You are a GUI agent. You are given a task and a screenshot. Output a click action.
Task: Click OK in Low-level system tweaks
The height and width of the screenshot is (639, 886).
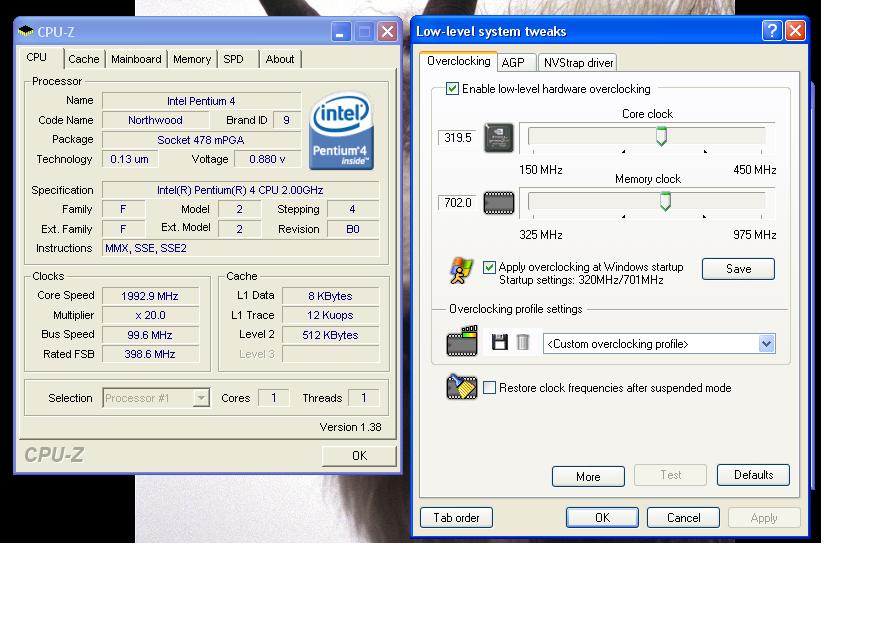602,518
